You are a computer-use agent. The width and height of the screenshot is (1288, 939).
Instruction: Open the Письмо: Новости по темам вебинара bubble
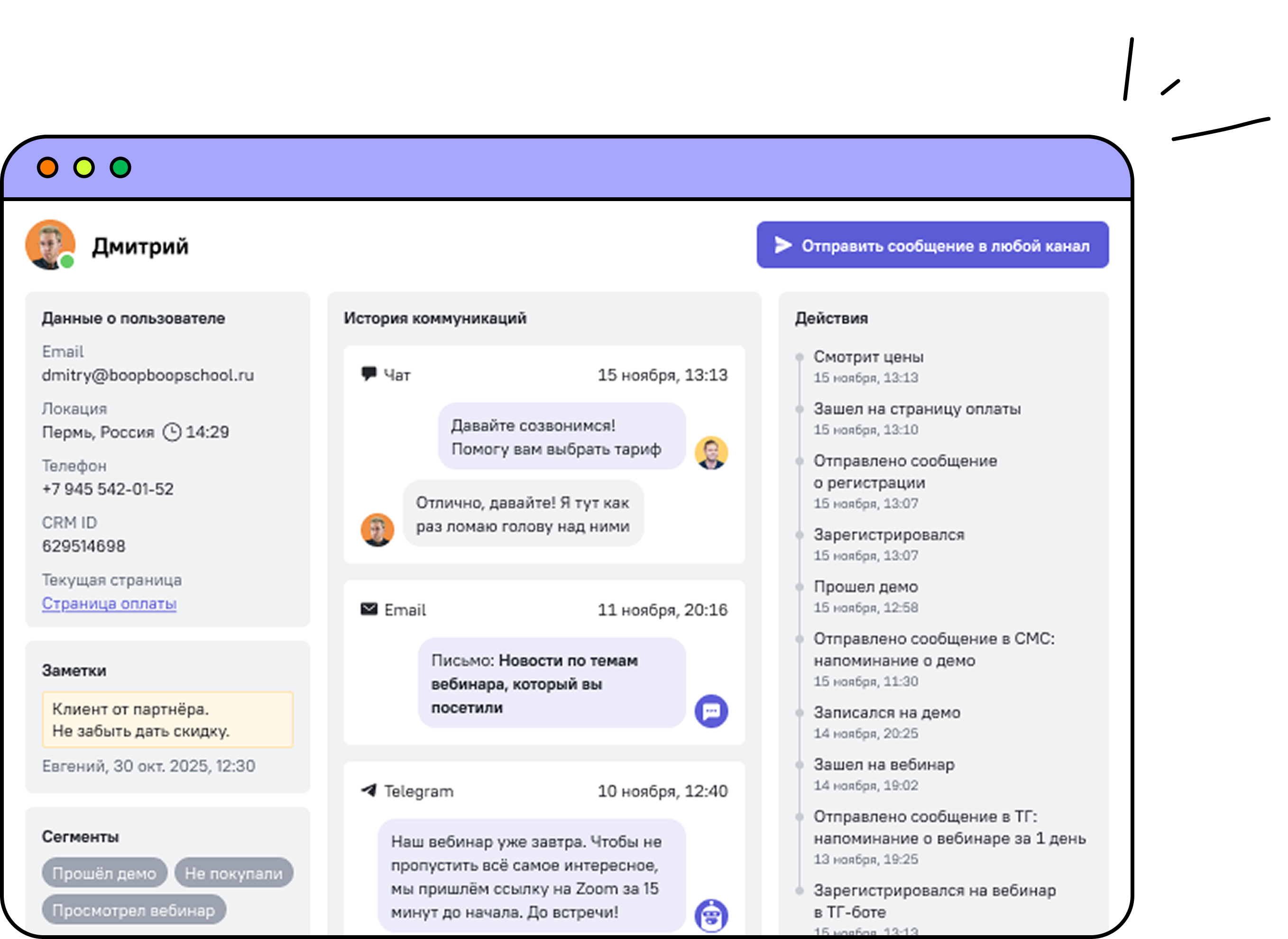(552, 682)
